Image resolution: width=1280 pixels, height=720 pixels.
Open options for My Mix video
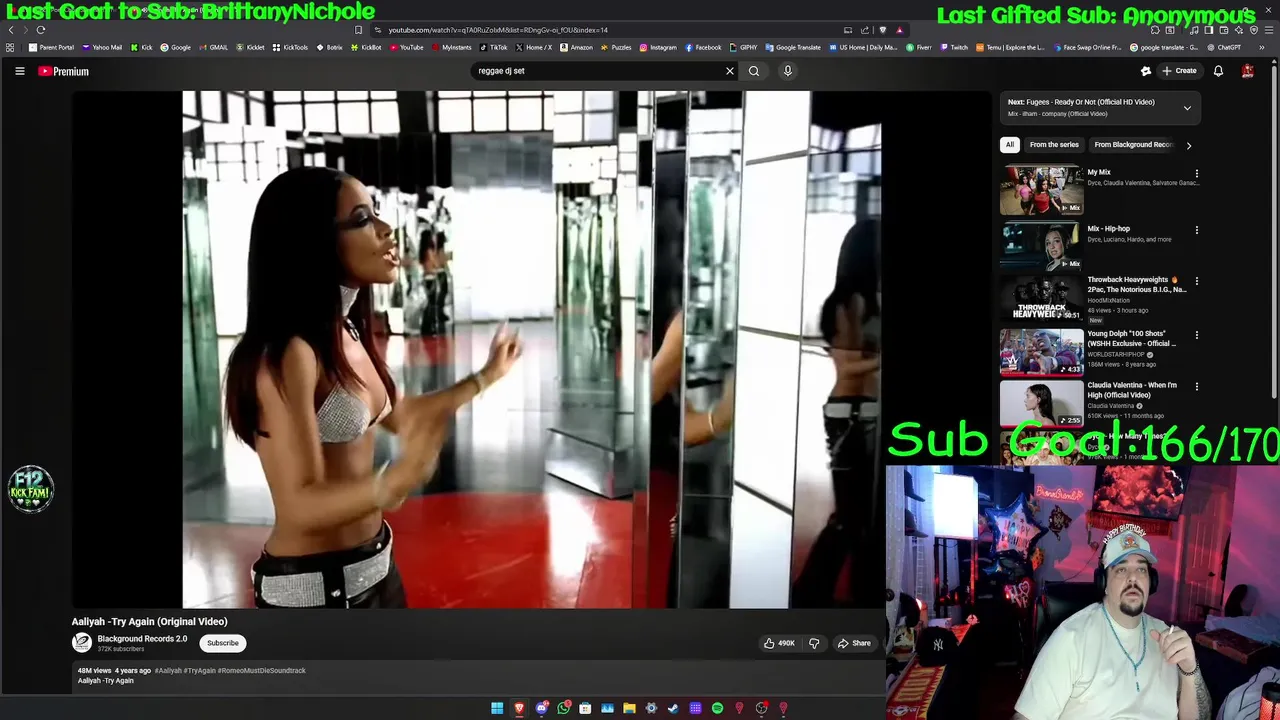pos(1196,174)
